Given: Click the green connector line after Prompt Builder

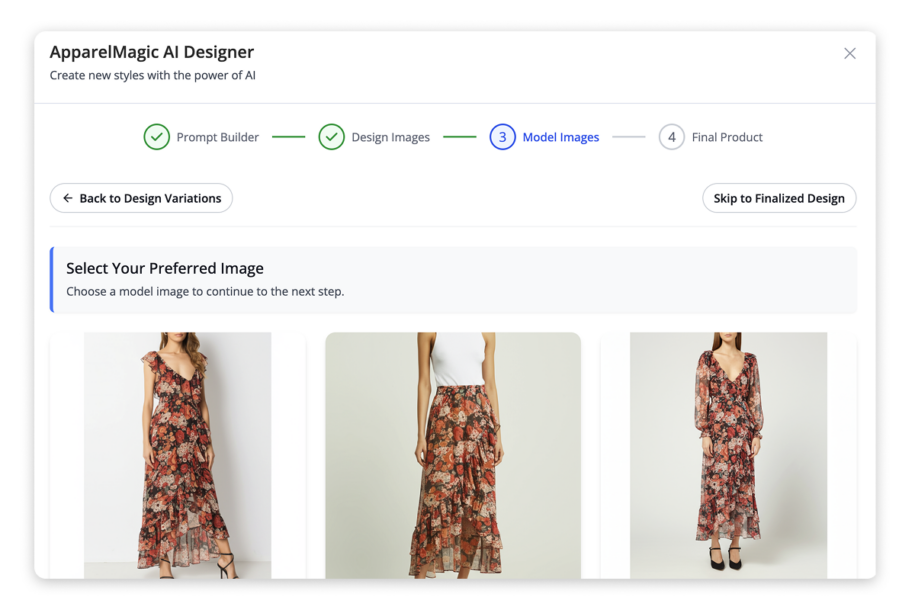Looking at the screenshot, I should point(288,137).
